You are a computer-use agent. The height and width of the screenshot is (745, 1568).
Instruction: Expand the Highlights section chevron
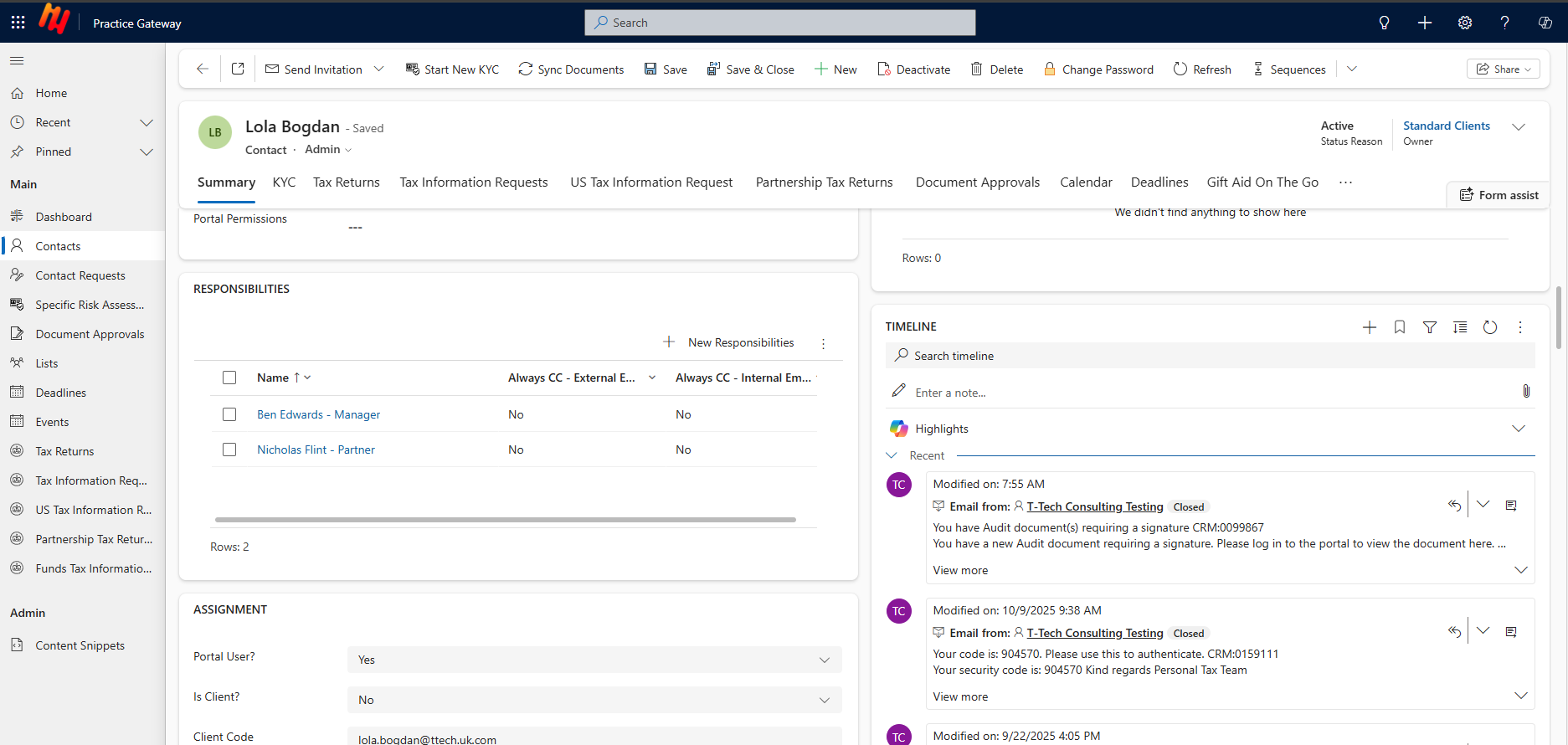click(1519, 429)
